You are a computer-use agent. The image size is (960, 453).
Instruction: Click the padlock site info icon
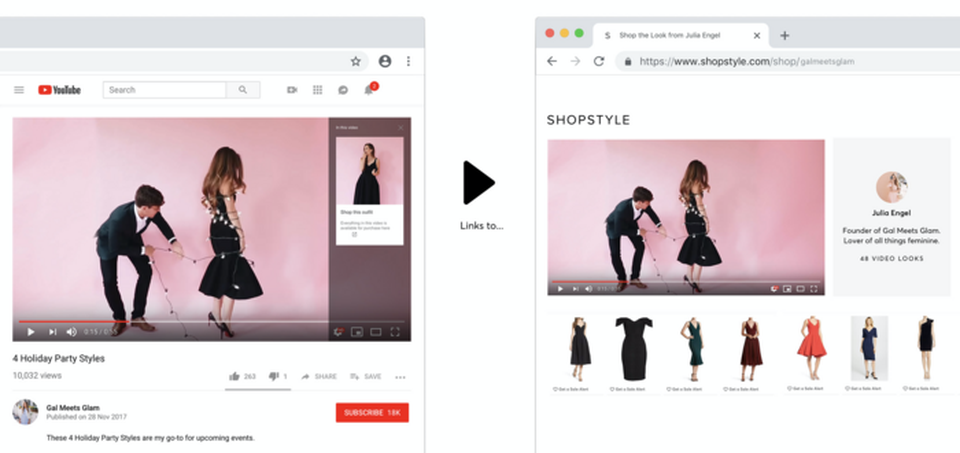pyautogui.click(x=628, y=61)
